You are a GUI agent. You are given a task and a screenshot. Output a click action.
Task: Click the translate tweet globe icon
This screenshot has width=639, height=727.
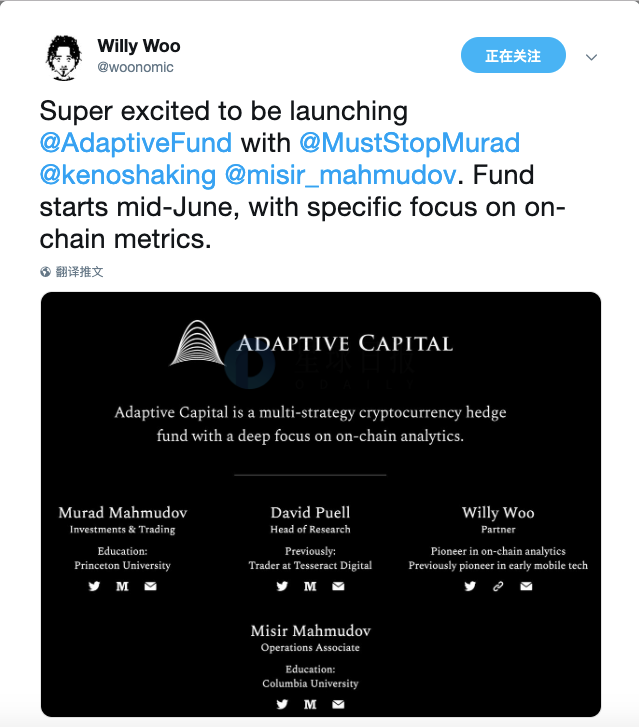point(46,271)
